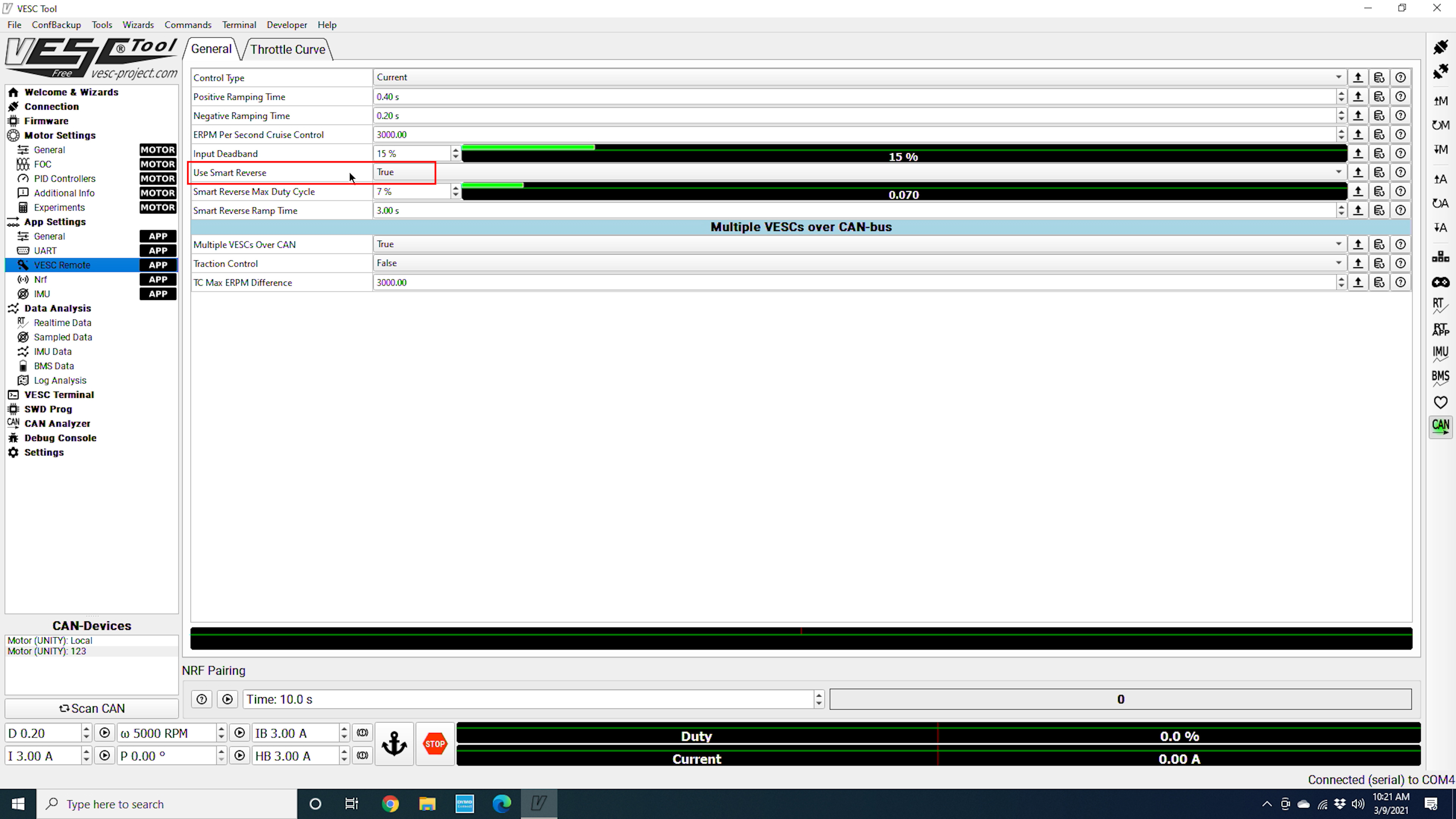Write motor configuration with down-arrow M icon
This screenshot has width=1456, height=819.
click(x=1440, y=149)
